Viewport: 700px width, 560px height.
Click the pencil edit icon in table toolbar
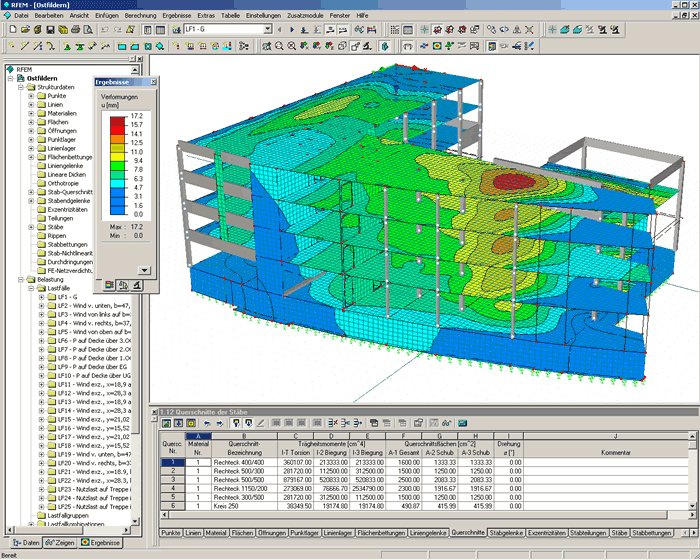click(x=261, y=422)
